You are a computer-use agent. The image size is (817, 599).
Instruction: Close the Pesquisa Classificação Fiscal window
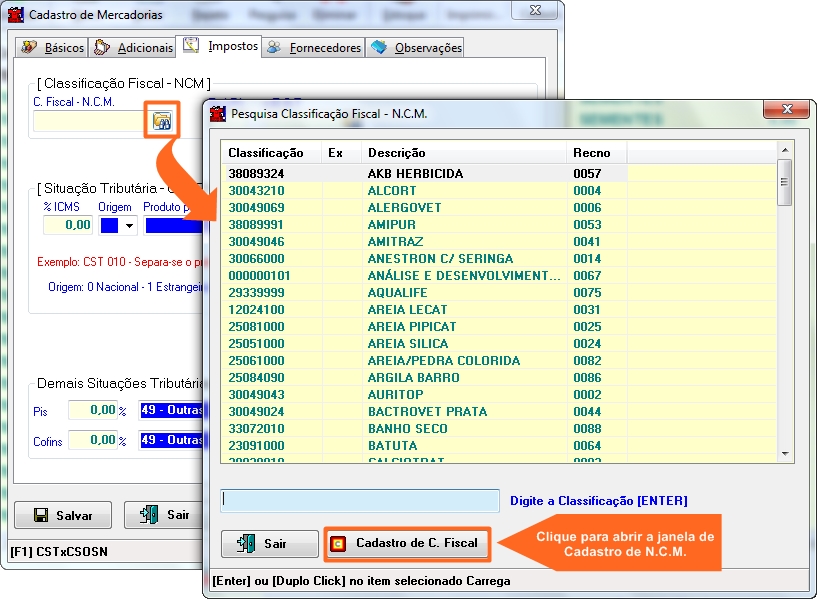pos(787,109)
